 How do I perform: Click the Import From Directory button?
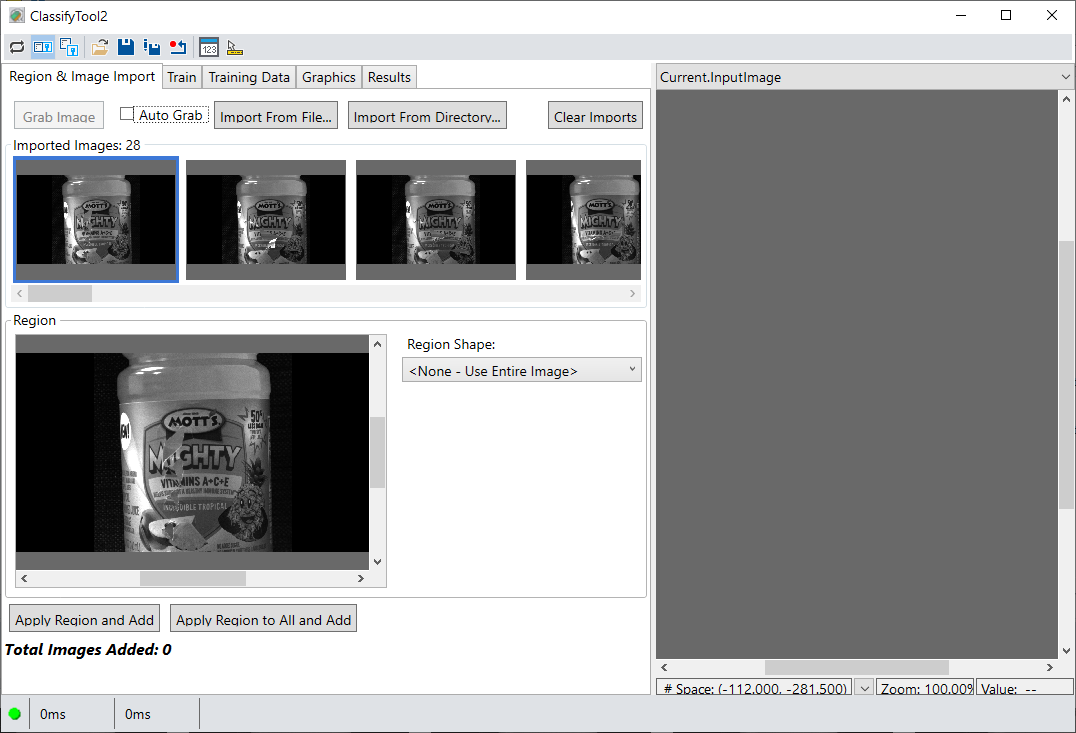426,114
